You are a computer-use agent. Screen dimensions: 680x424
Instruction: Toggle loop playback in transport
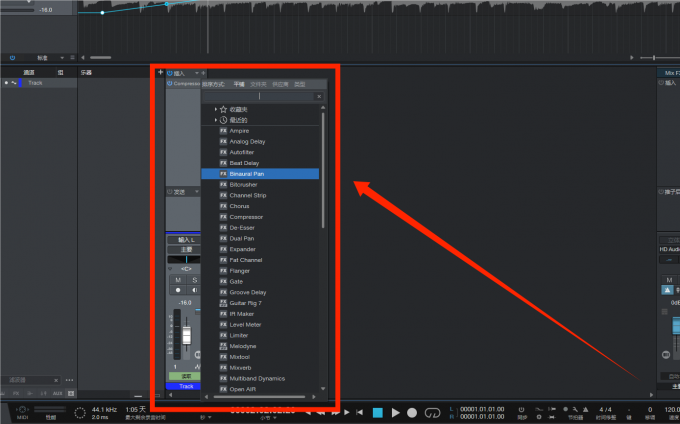click(x=432, y=413)
